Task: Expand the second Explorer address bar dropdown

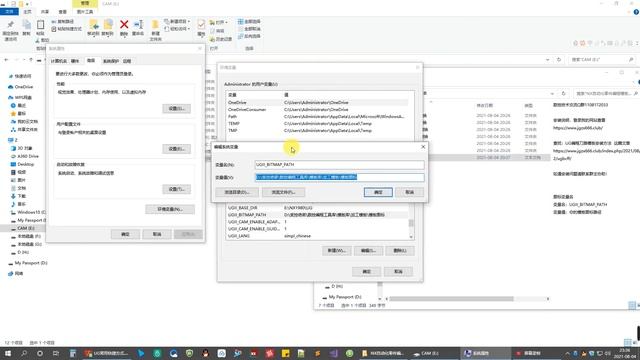Action: pos(552,93)
